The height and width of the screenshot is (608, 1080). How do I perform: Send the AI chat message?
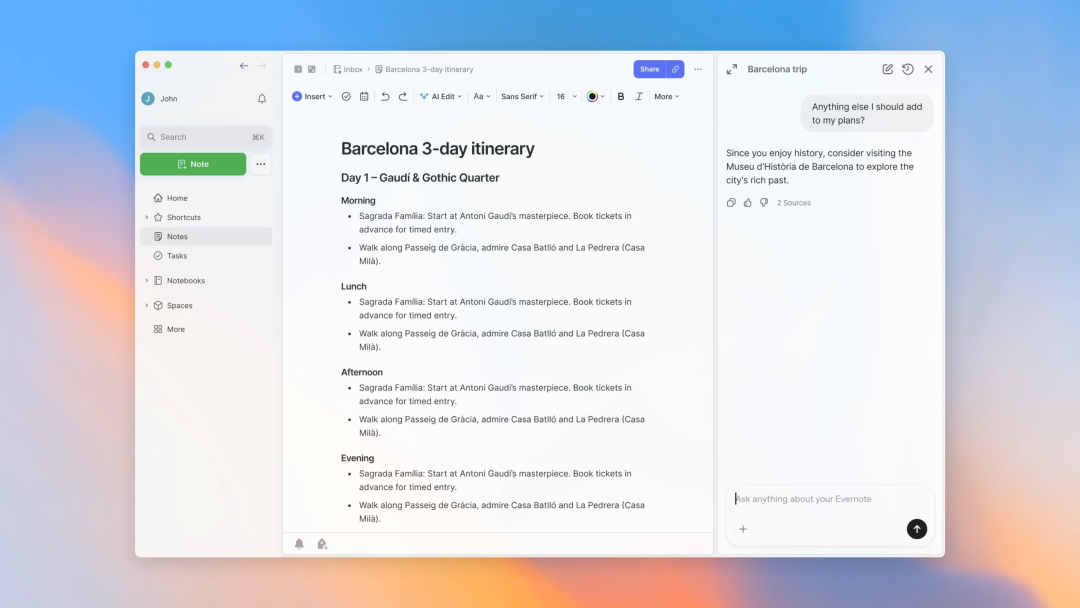pos(916,529)
